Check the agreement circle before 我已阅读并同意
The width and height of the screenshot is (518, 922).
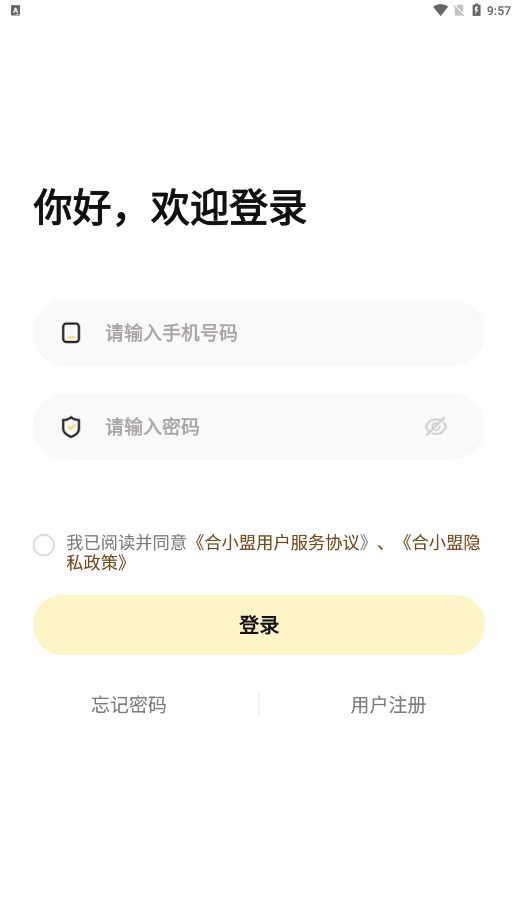44,545
